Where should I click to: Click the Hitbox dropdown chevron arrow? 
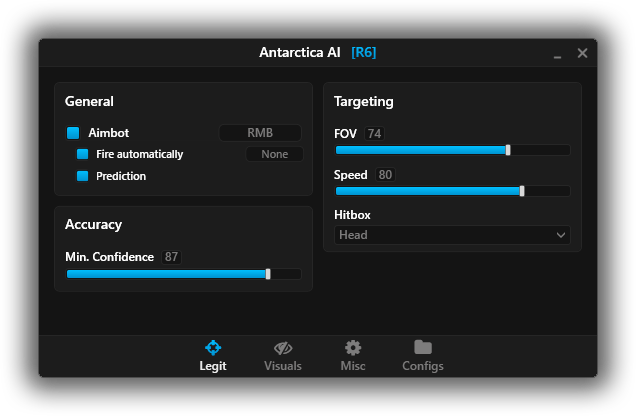(560, 235)
